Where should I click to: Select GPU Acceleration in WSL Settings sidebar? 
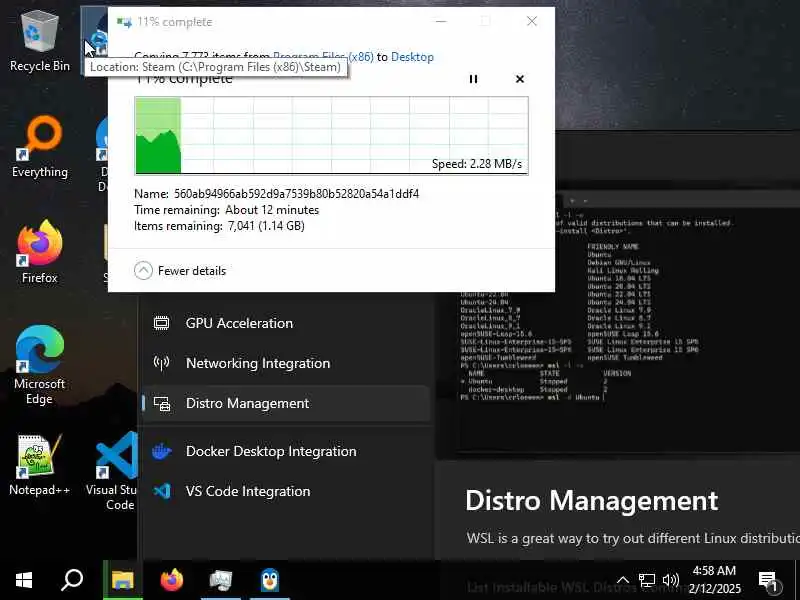click(286, 323)
